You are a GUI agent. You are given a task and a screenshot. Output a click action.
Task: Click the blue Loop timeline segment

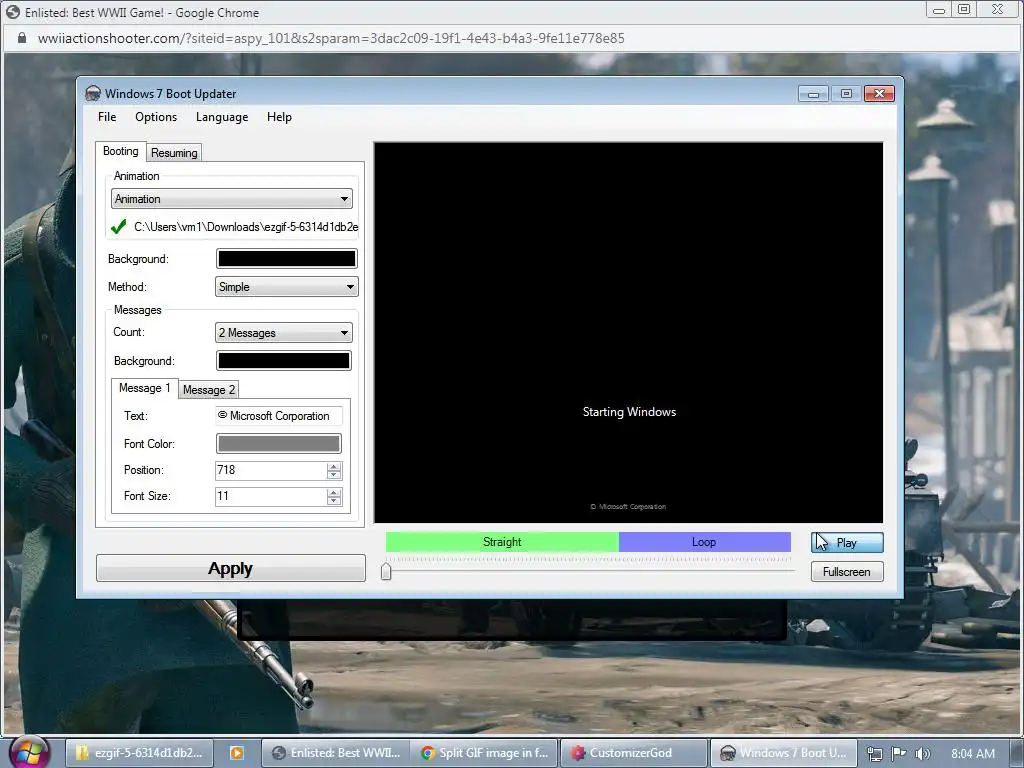[705, 542]
